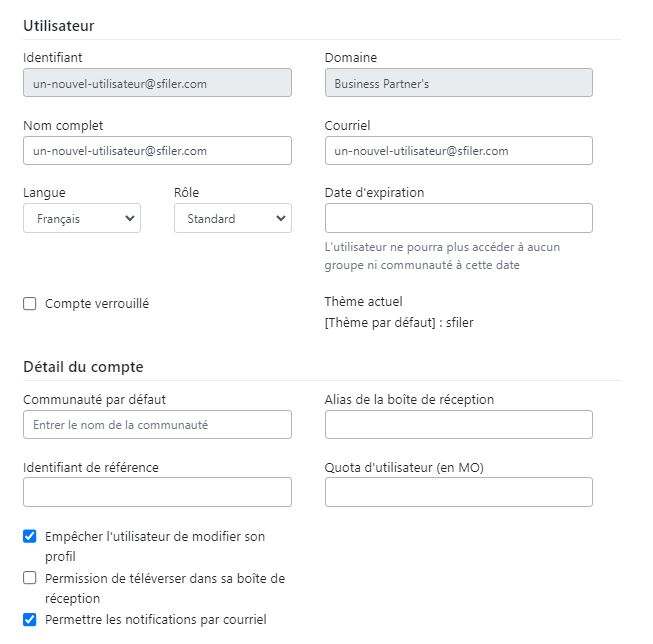Click the Communauté par défaut input
Screen dimensions: 653x644
[x=157, y=425]
